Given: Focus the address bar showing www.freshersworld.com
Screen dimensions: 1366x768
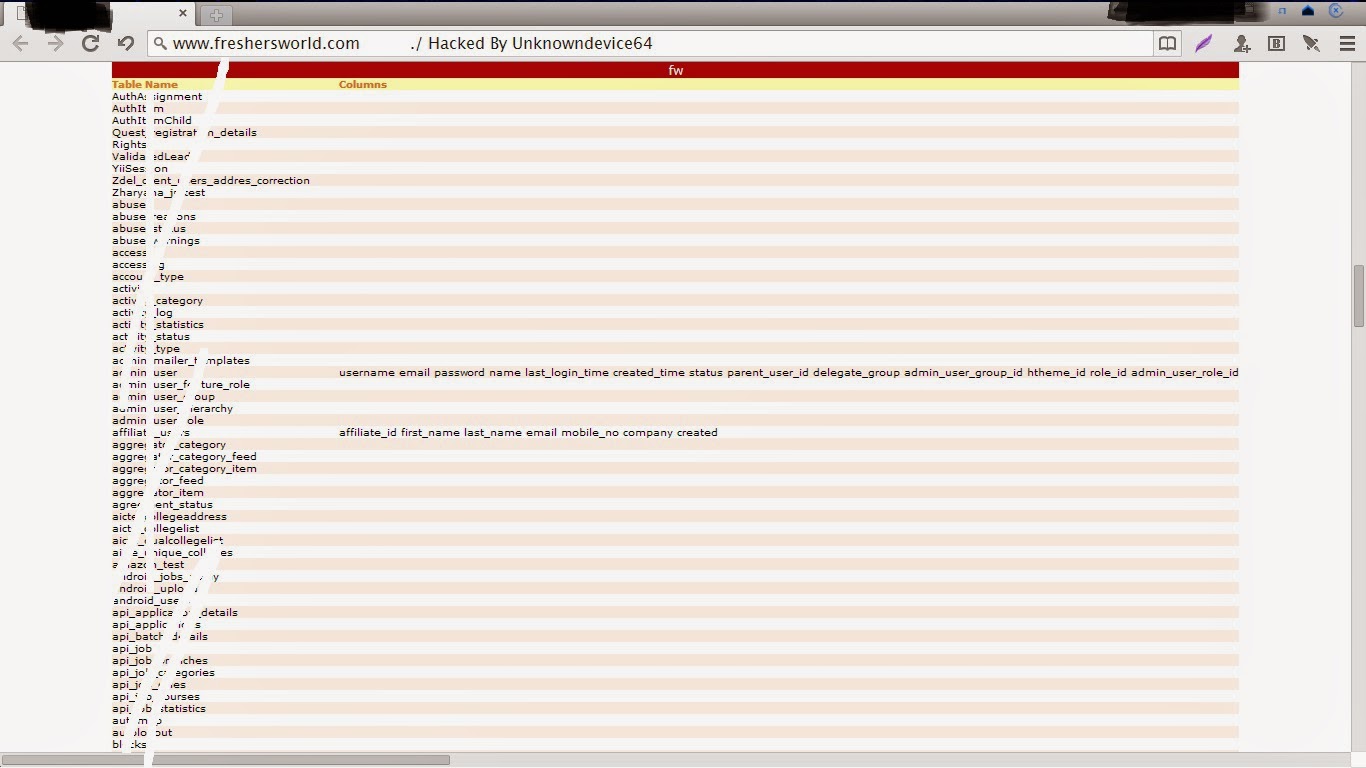Looking at the screenshot, I should pyautogui.click(x=650, y=43).
